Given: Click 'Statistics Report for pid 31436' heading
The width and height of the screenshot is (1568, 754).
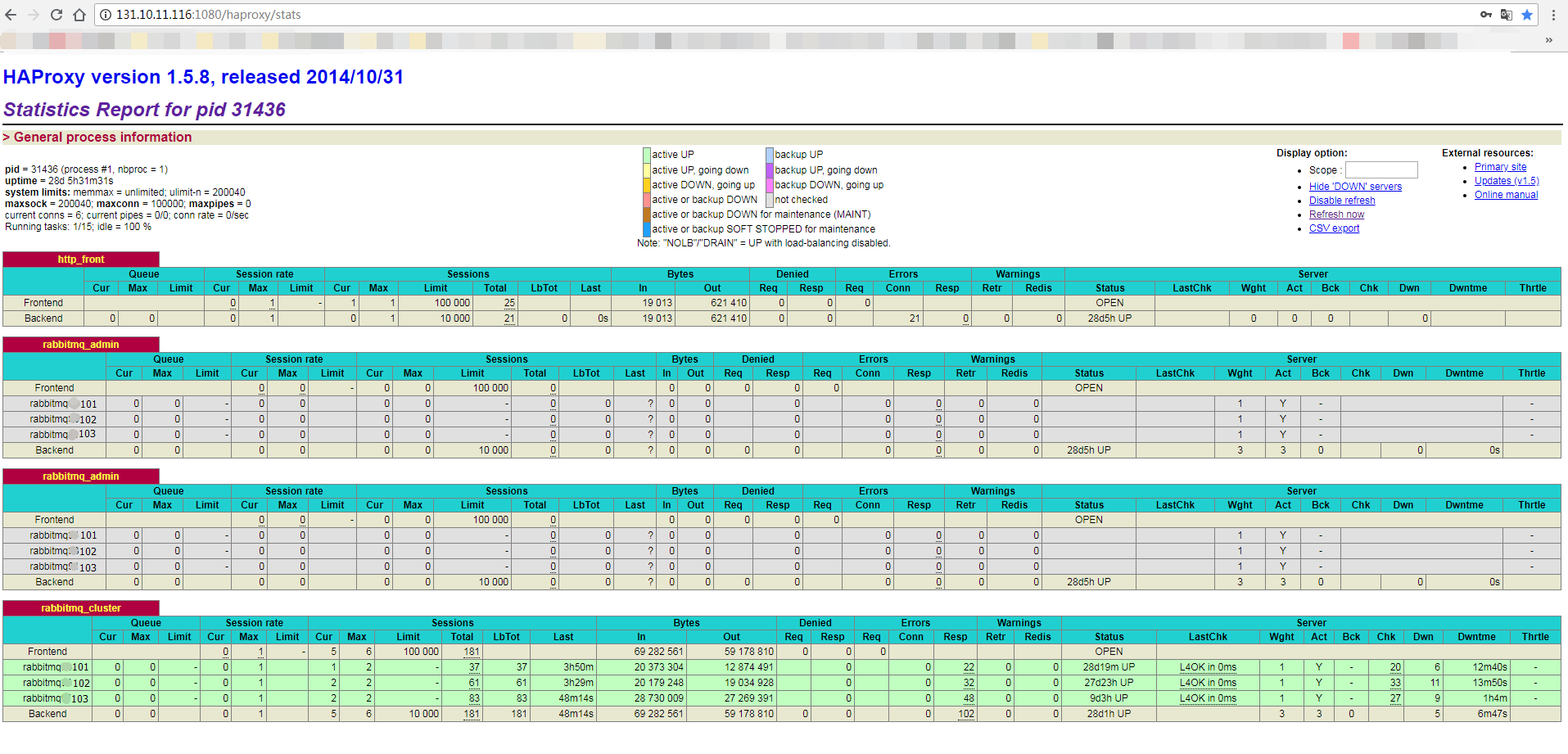Looking at the screenshot, I should point(145,110).
